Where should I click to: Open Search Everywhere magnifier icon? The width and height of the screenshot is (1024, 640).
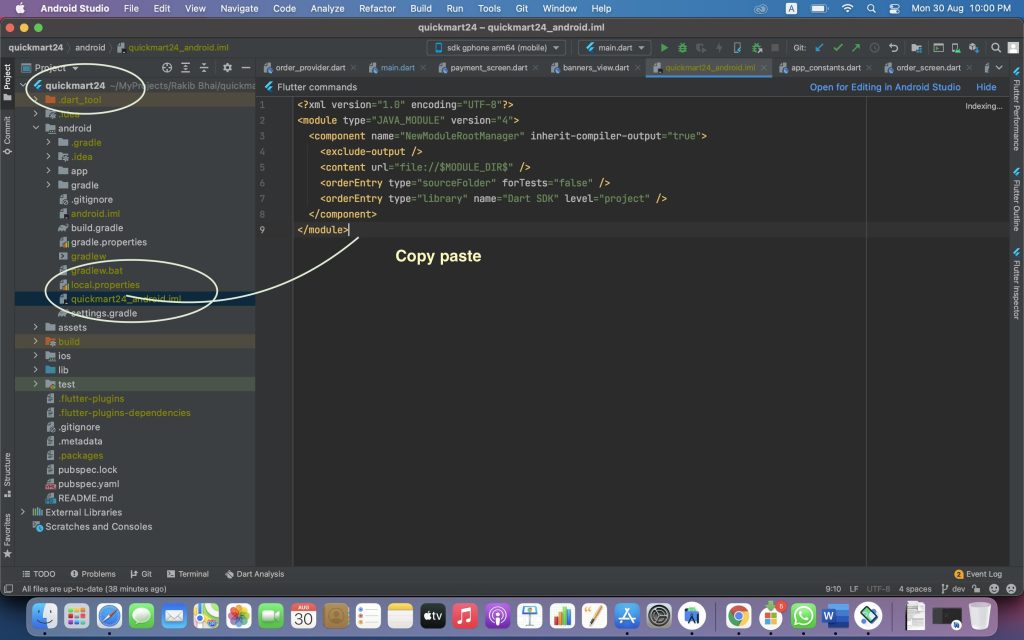click(x=997, y=47)
